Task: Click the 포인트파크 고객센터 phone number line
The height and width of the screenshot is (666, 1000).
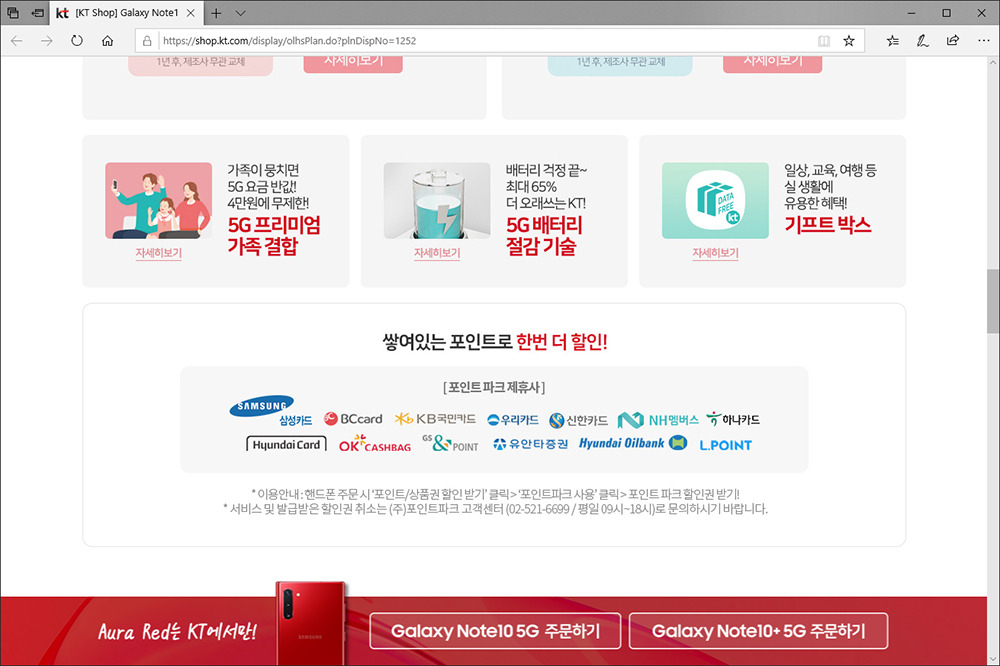Action: coord(496,509)
